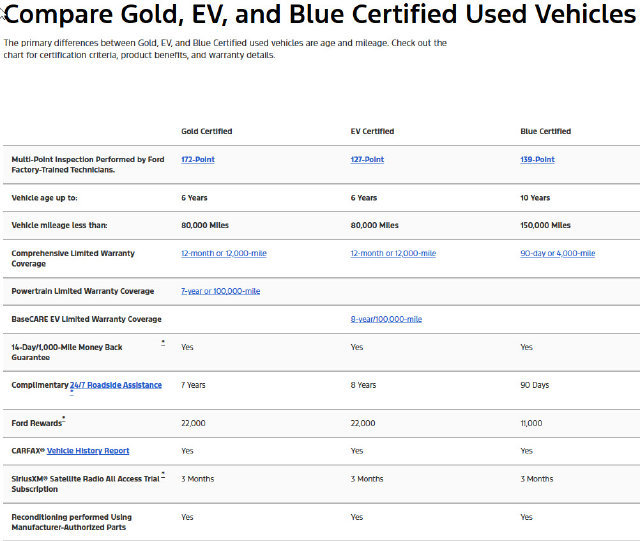Click the Ford Rewards row label
640x541 pixels.
coord(37,423)
